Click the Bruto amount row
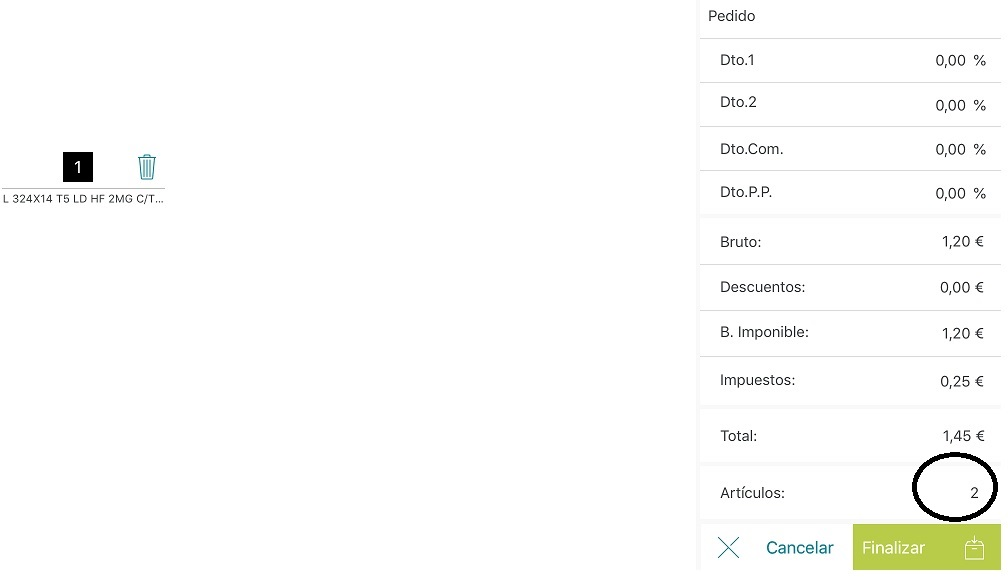 (x=850, y=242)
